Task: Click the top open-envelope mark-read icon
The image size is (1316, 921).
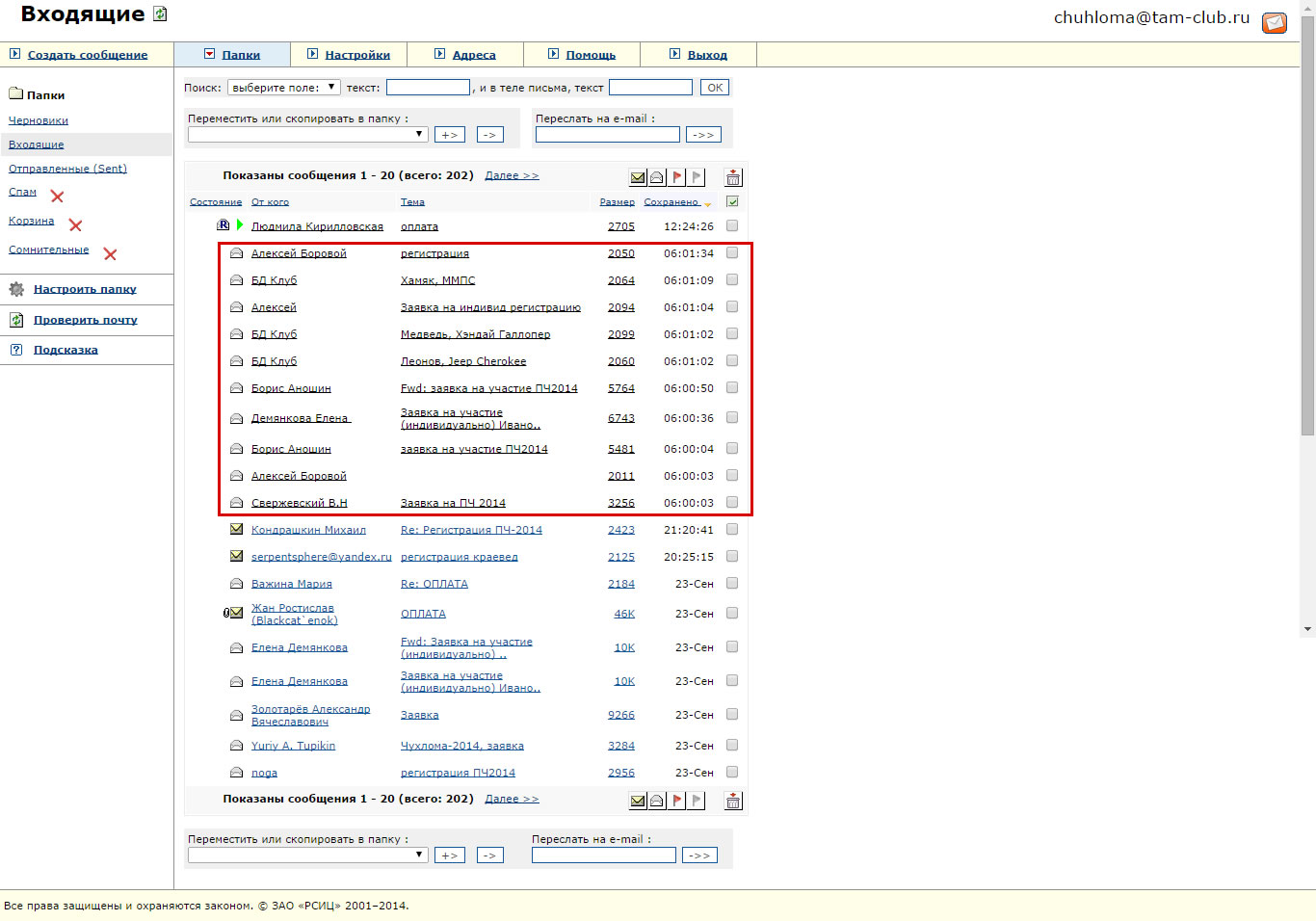Action: [657, 177]
